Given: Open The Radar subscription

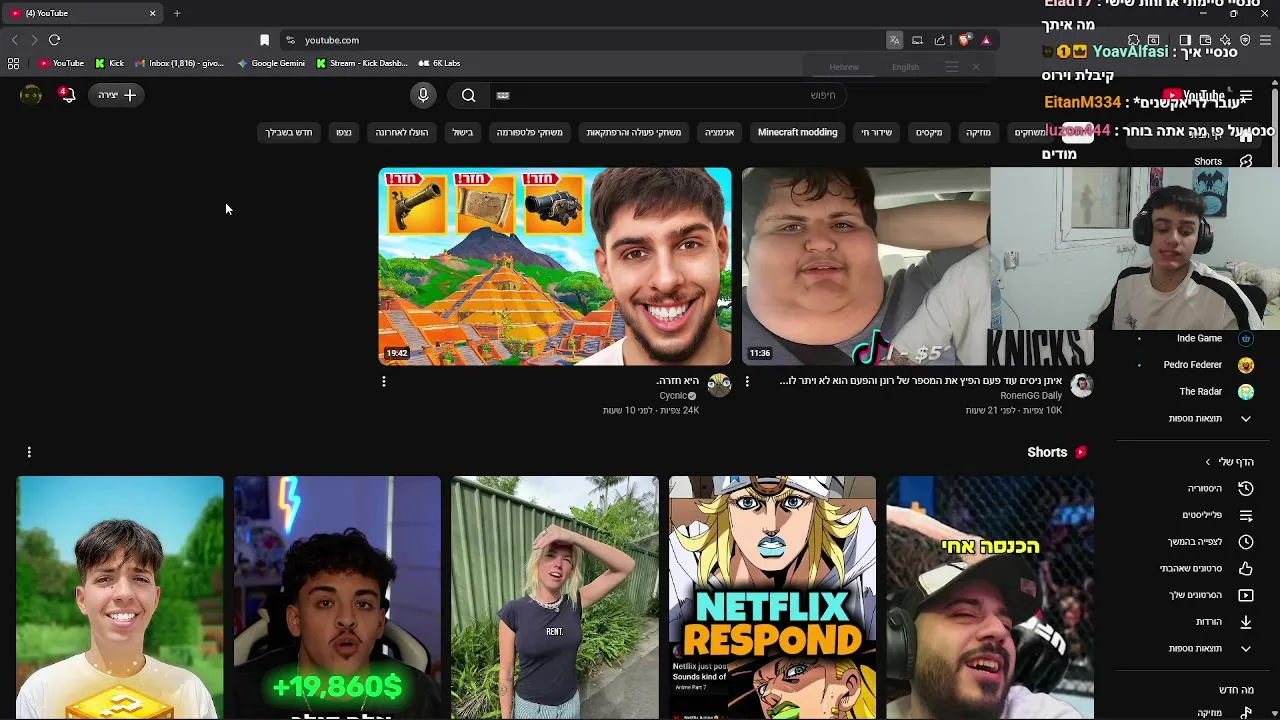Looking at the screenshot, I should click(x=1200, y=392).
